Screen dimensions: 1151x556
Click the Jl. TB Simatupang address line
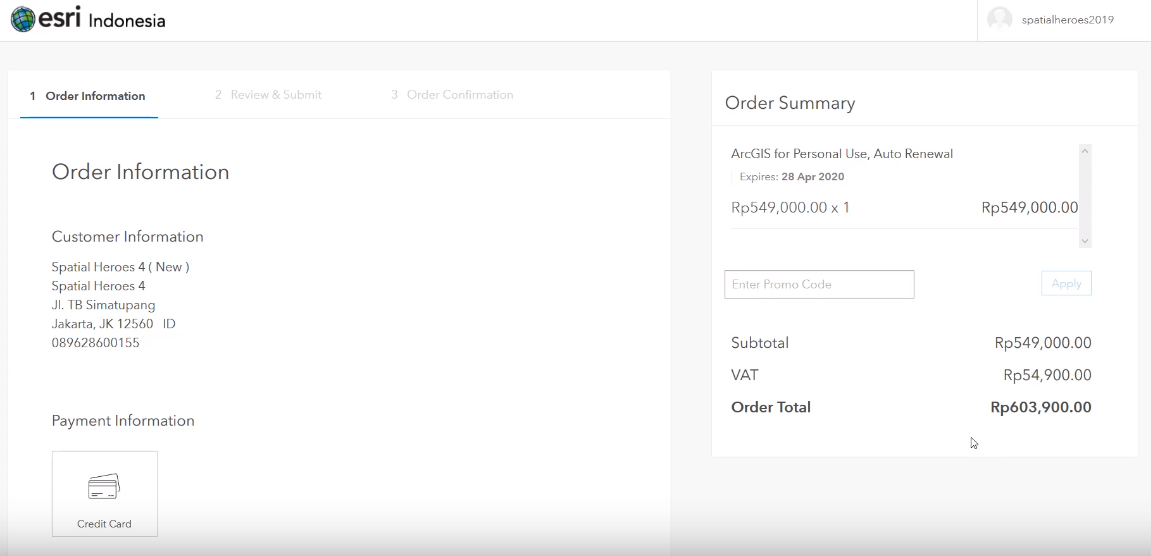click(104, 305)
